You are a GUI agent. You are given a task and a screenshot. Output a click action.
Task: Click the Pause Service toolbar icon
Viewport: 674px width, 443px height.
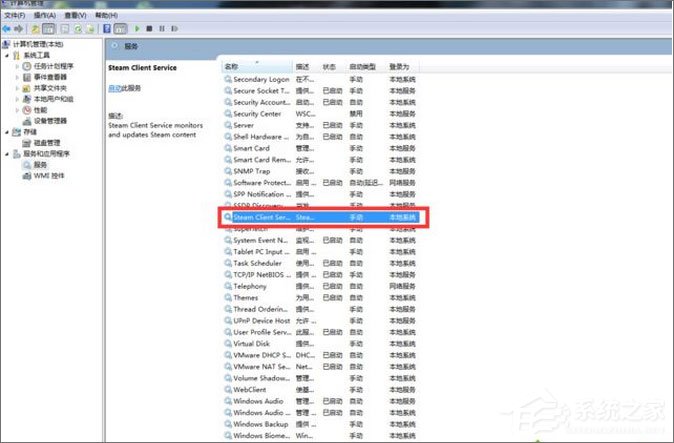pos(162,29)
